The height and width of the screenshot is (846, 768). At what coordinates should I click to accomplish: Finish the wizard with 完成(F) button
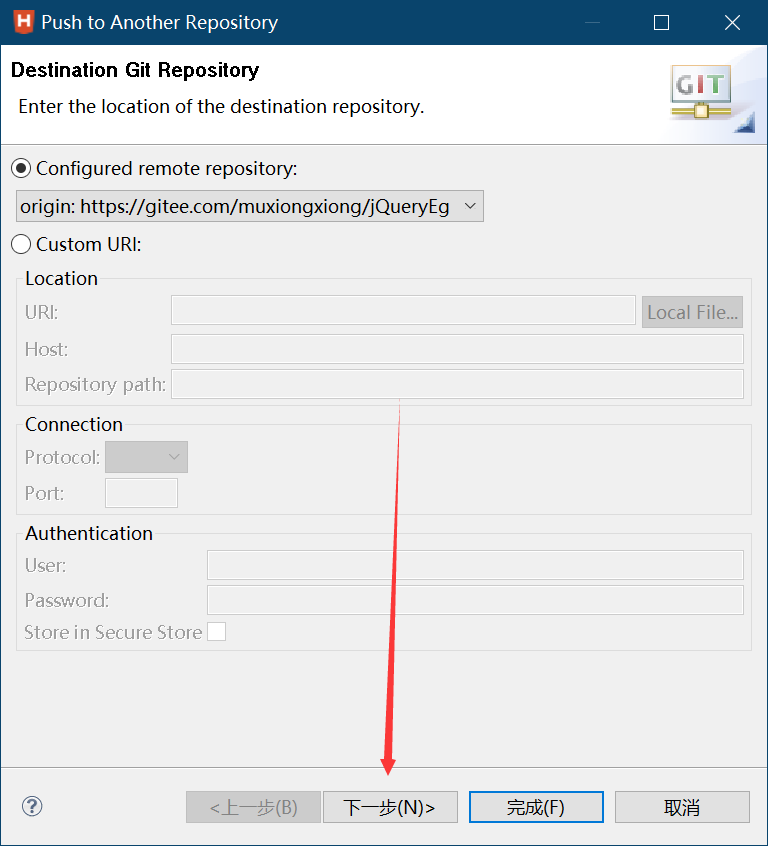[x=536, y=807]
